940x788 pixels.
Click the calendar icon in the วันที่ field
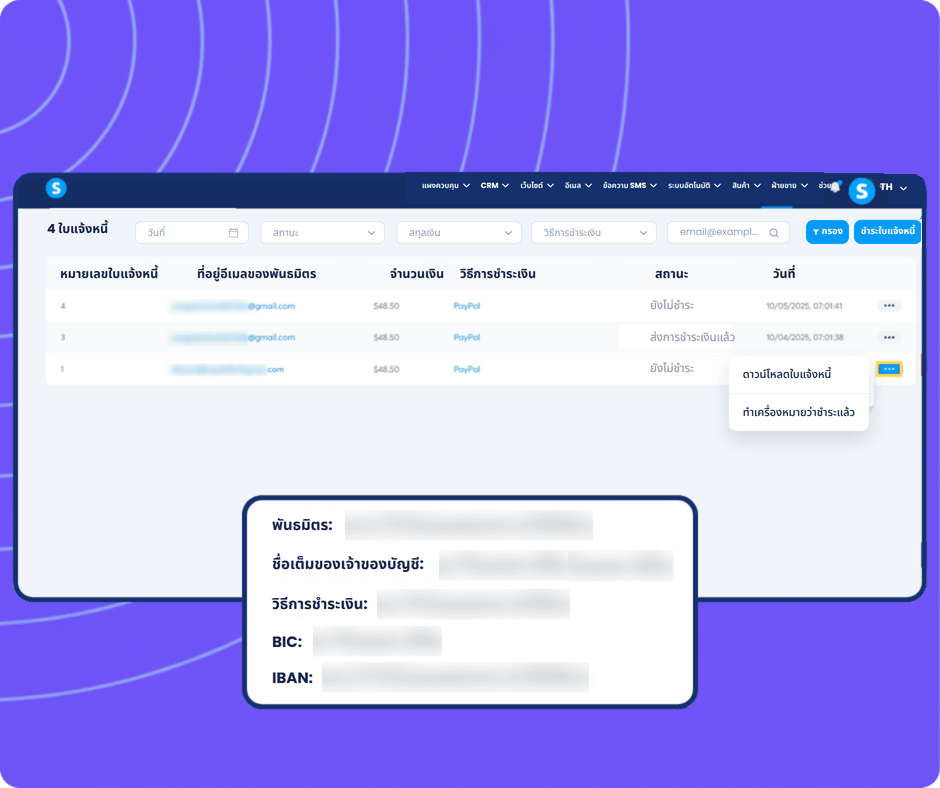point(234,233)
